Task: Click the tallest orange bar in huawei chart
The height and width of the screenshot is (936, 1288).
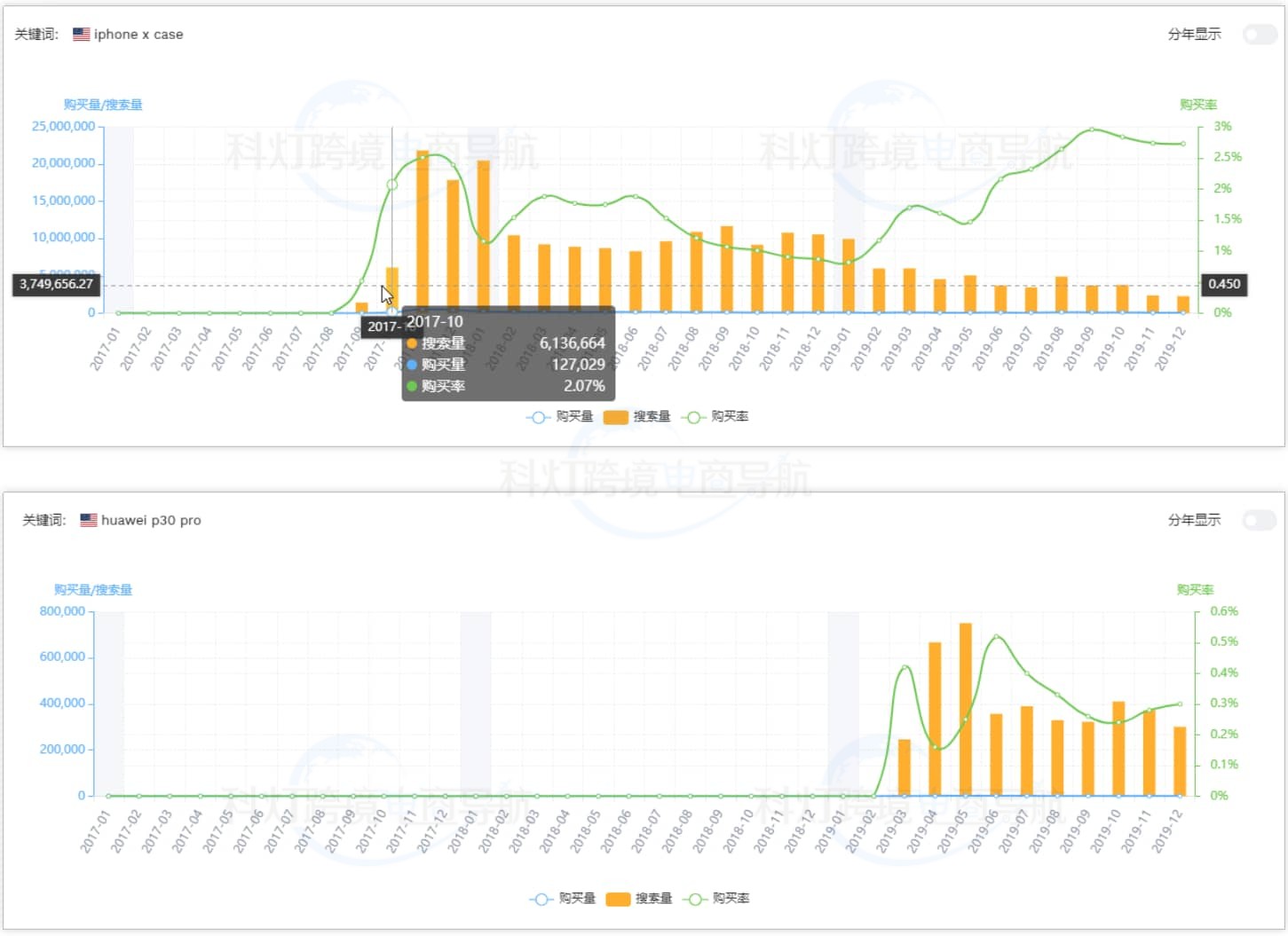Action: click(x=965, y=710)
